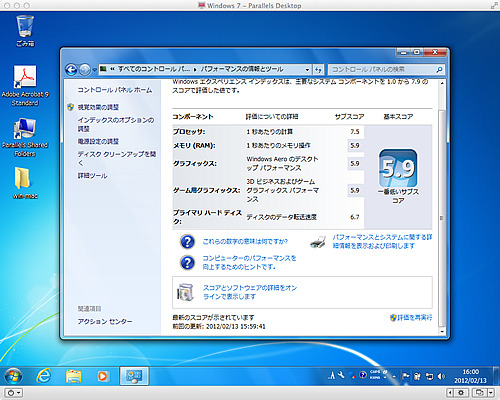Viewport: 500px width, 400px height.
Task: Open the recent pages dropdown beside forward arrow
Action: pyautogui.click(x=94, y=70)
